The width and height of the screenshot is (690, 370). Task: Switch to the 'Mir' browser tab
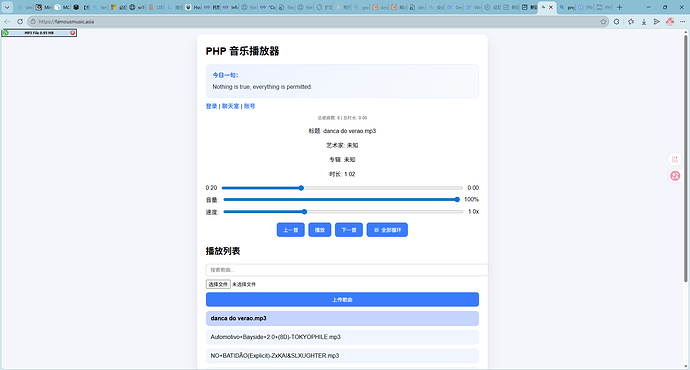point(43,7)
